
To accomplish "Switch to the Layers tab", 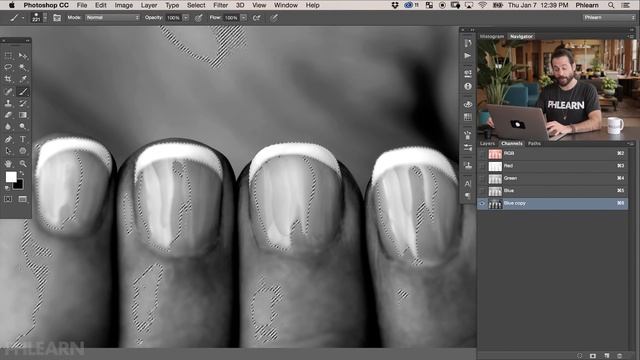I will pos(487,144).
